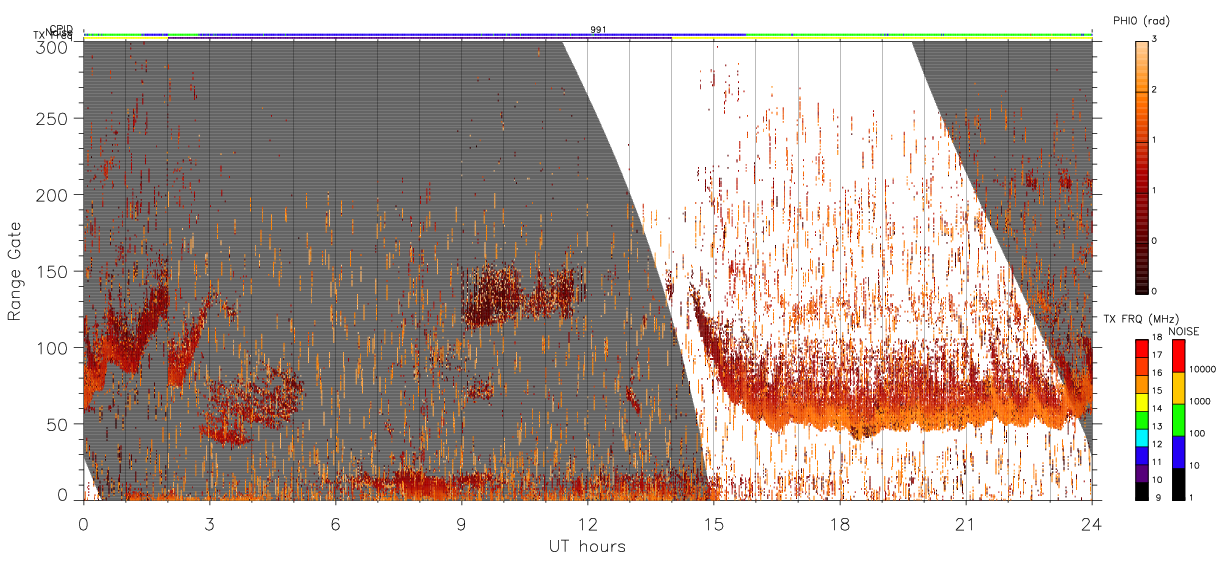1228x567 pixels.
Task: Click the 'Range Gate' y-axis label
Action: coord(14,271)
